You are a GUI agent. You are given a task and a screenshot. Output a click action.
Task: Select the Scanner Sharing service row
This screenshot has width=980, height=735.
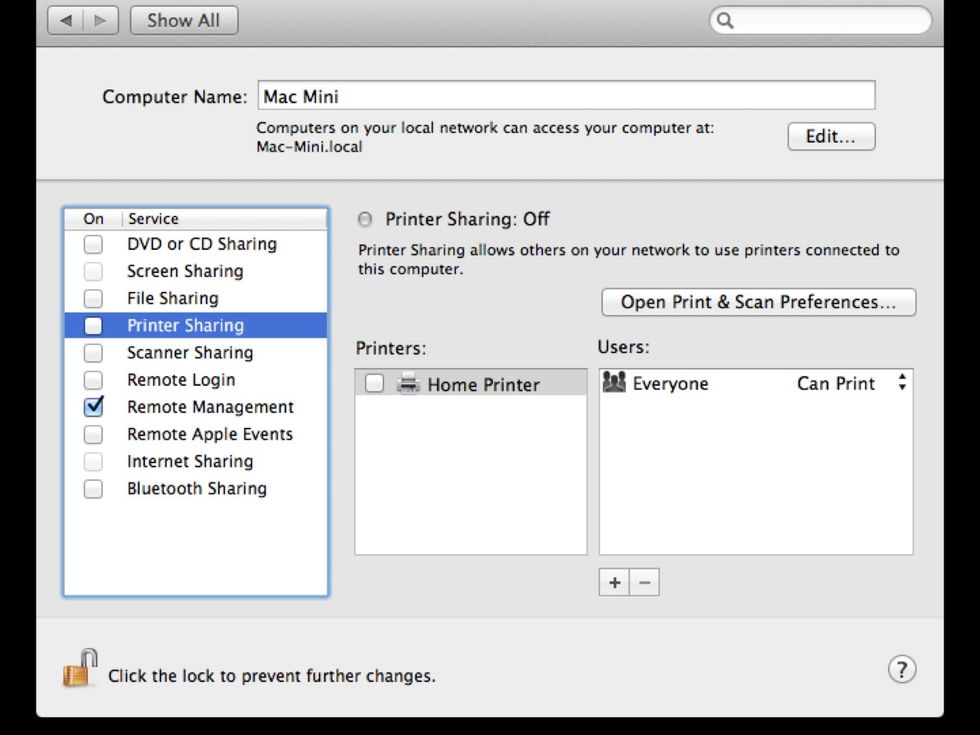[190, 352]
